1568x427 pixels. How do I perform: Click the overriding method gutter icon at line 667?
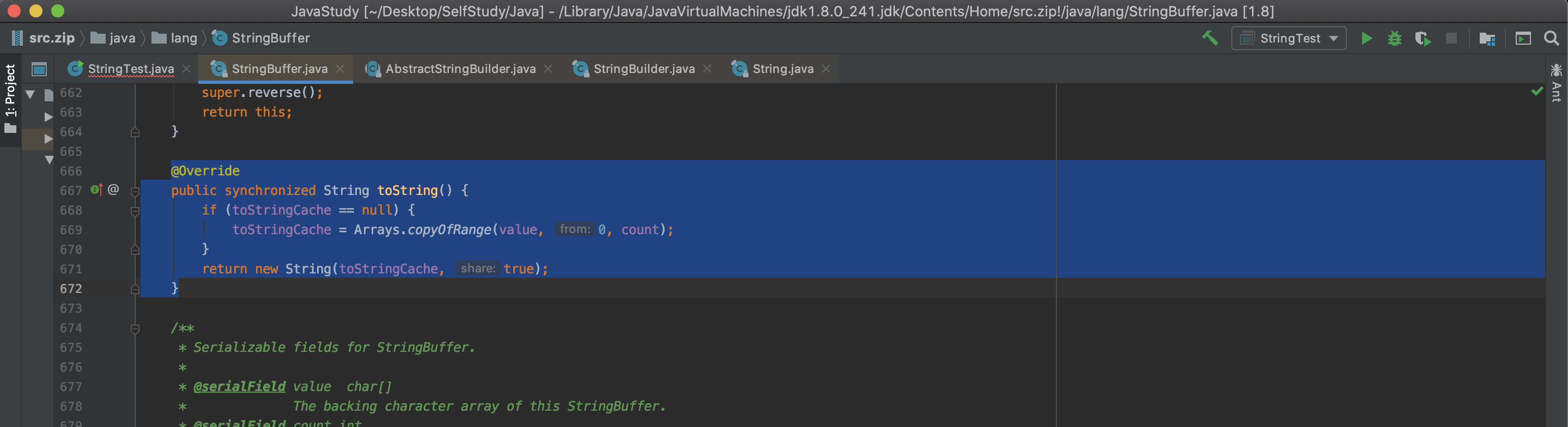click(x=96, y=190)
